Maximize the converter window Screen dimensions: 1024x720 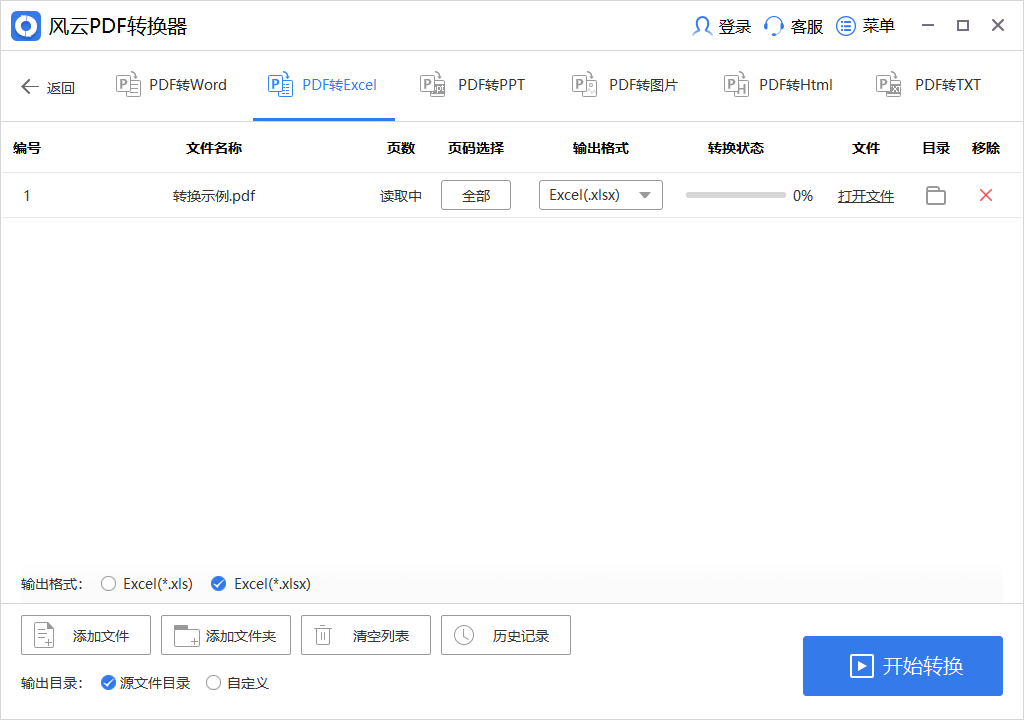click(x=963, y=25)
